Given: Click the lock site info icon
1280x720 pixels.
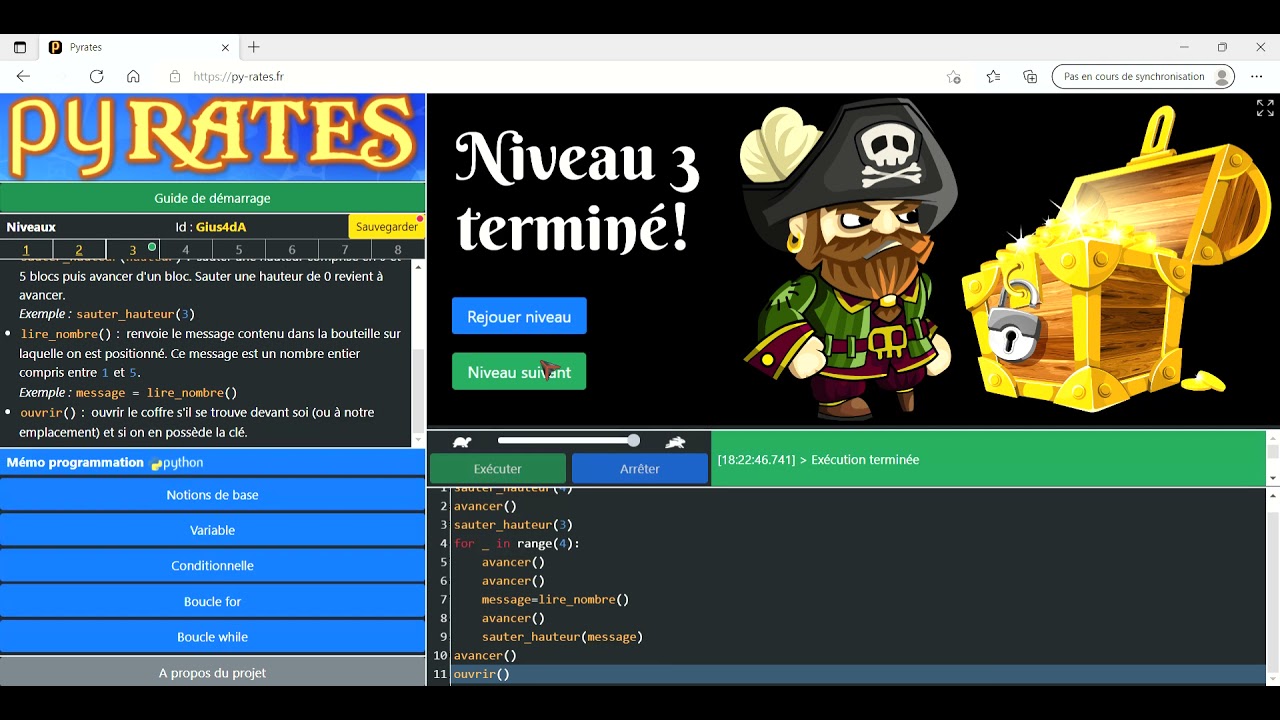Looking at the screenshot, I should 175,76.
